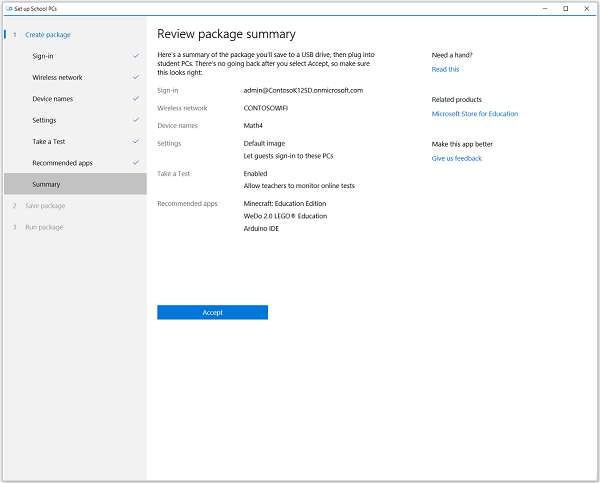This screenshot has height=483, width=600.
Task: Click the checkmark next to Sign-in
Action: click(x=136, y=56)
